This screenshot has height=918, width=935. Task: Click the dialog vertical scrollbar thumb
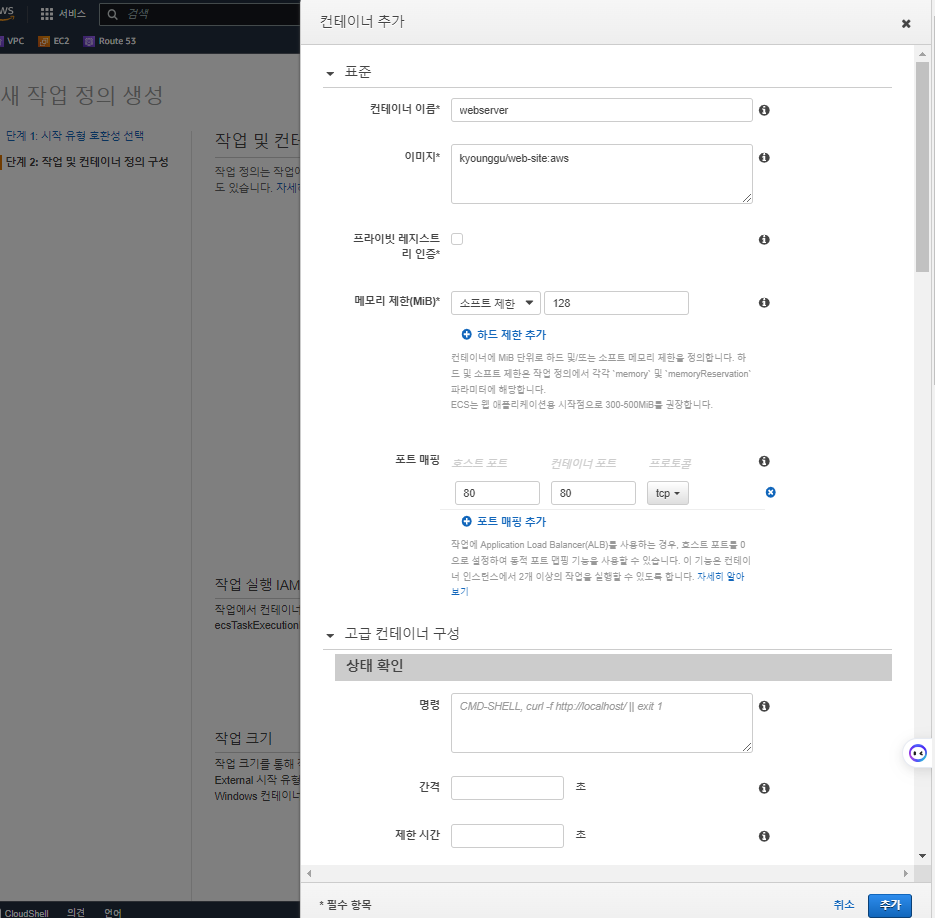pos(922,167)
